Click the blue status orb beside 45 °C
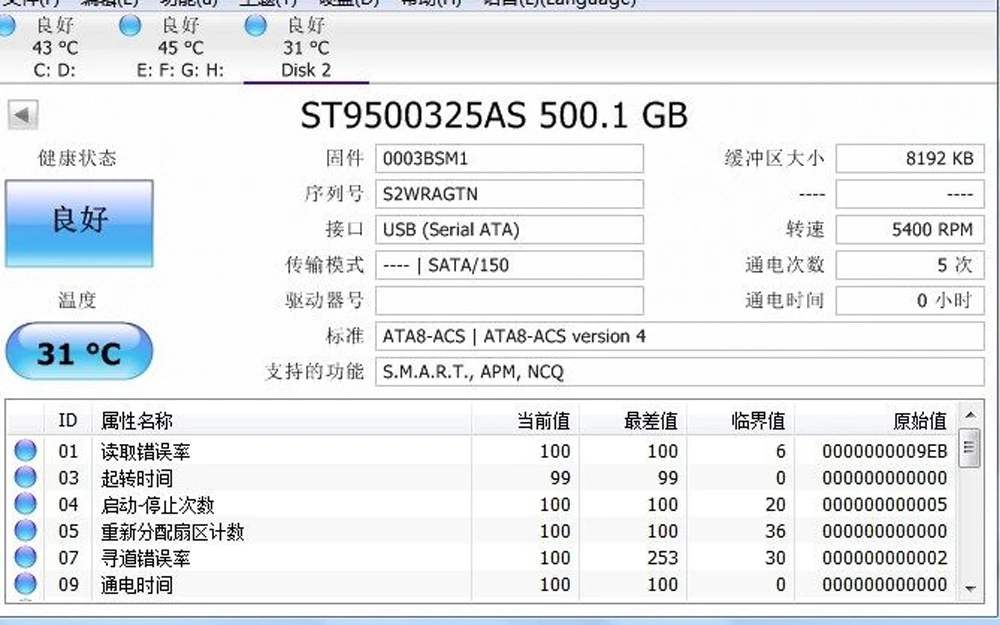The width and height of the screenshot is (1000, 625). 130,26
